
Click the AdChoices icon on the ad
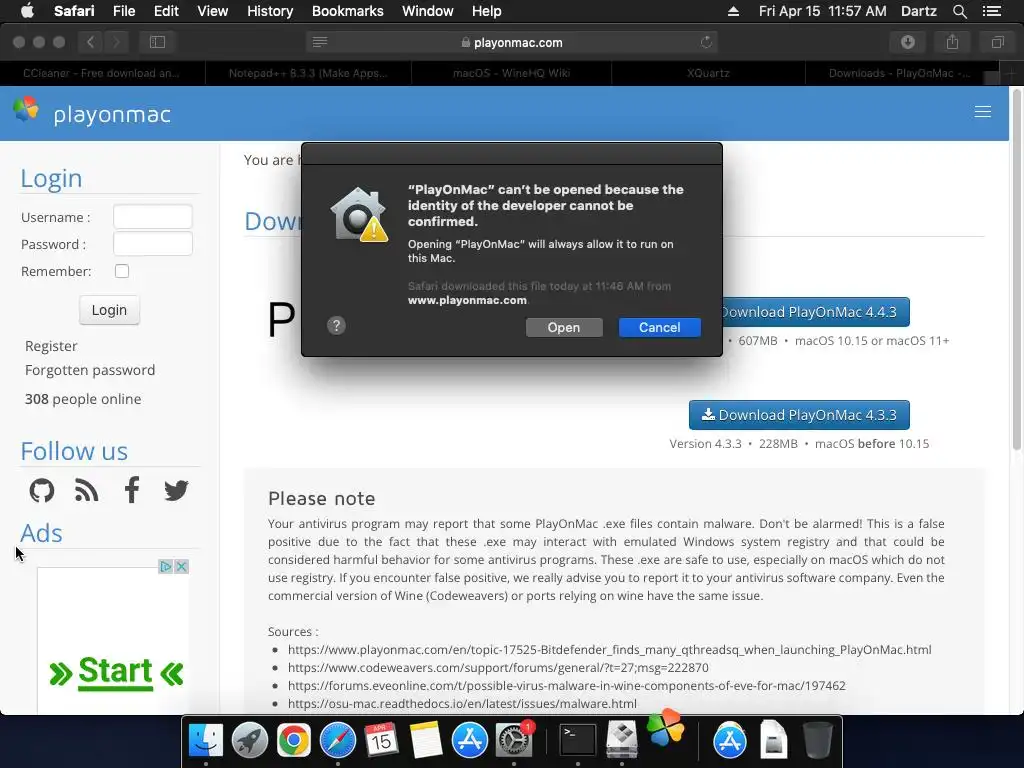pyautogui.click(x=166, y=567)
